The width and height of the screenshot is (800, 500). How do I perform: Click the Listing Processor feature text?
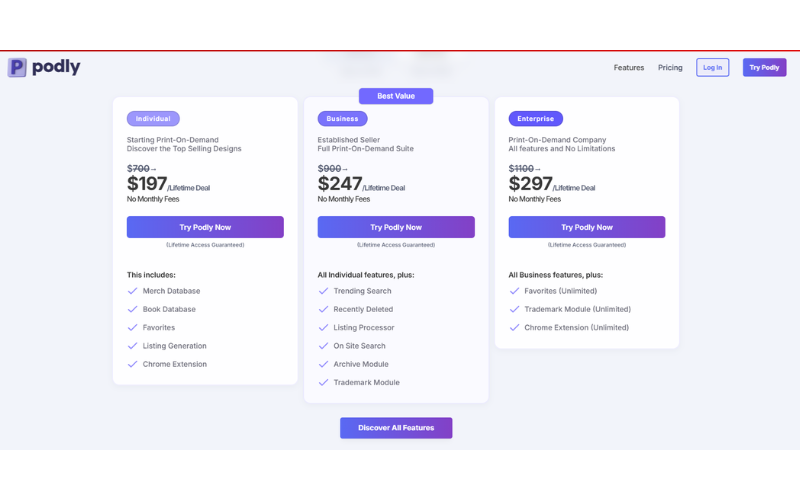point(364,328)
